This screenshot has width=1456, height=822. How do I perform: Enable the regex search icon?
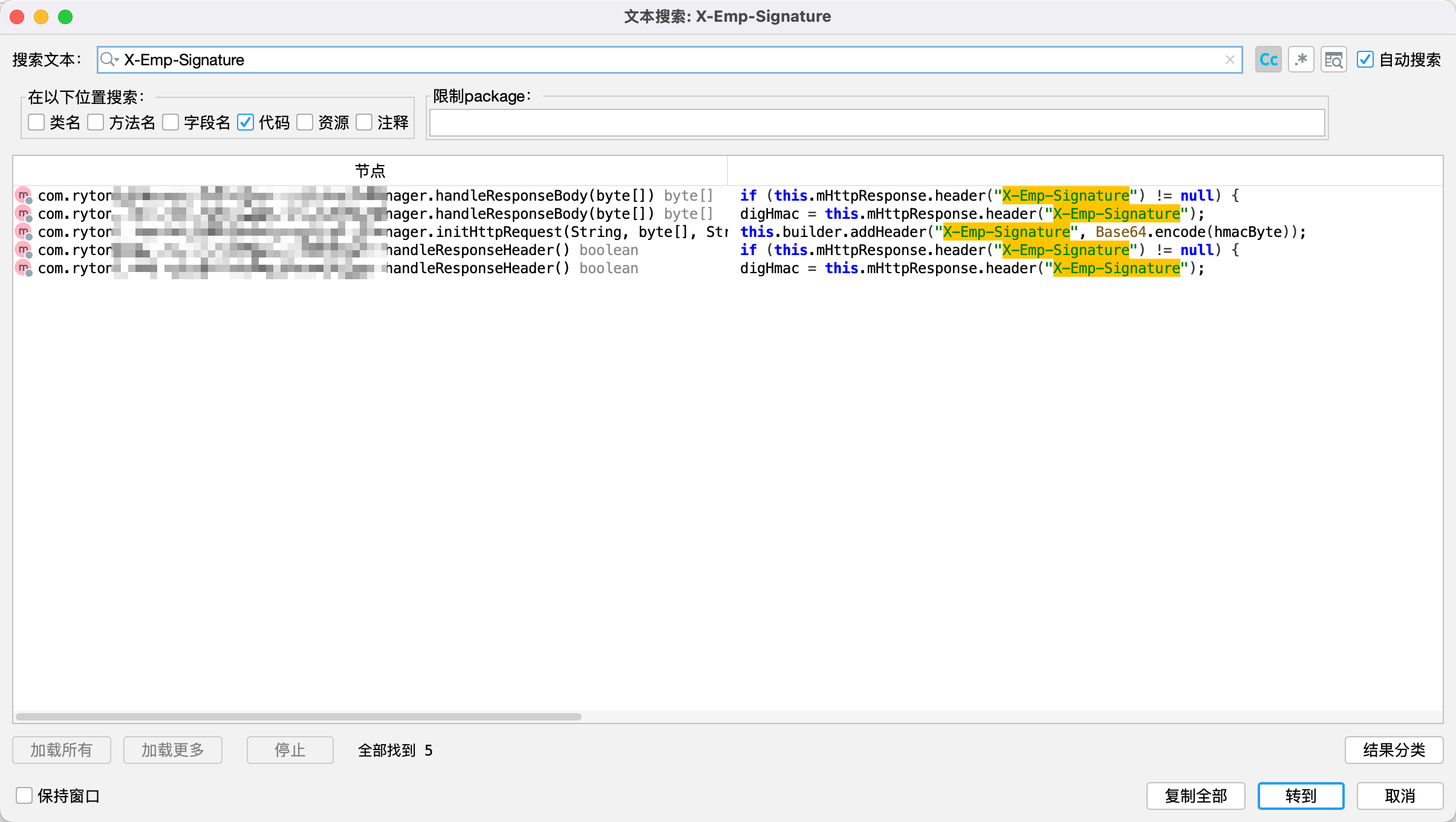[x=1301, y=60]
